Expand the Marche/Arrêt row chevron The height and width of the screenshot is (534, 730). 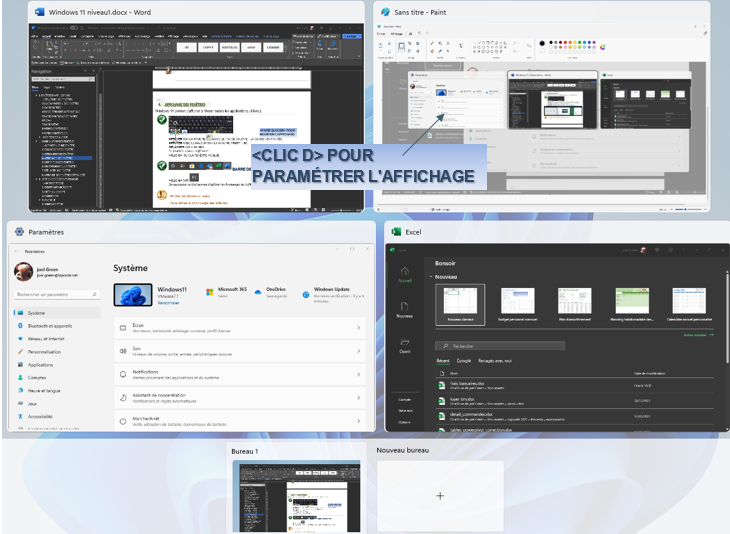358,421
